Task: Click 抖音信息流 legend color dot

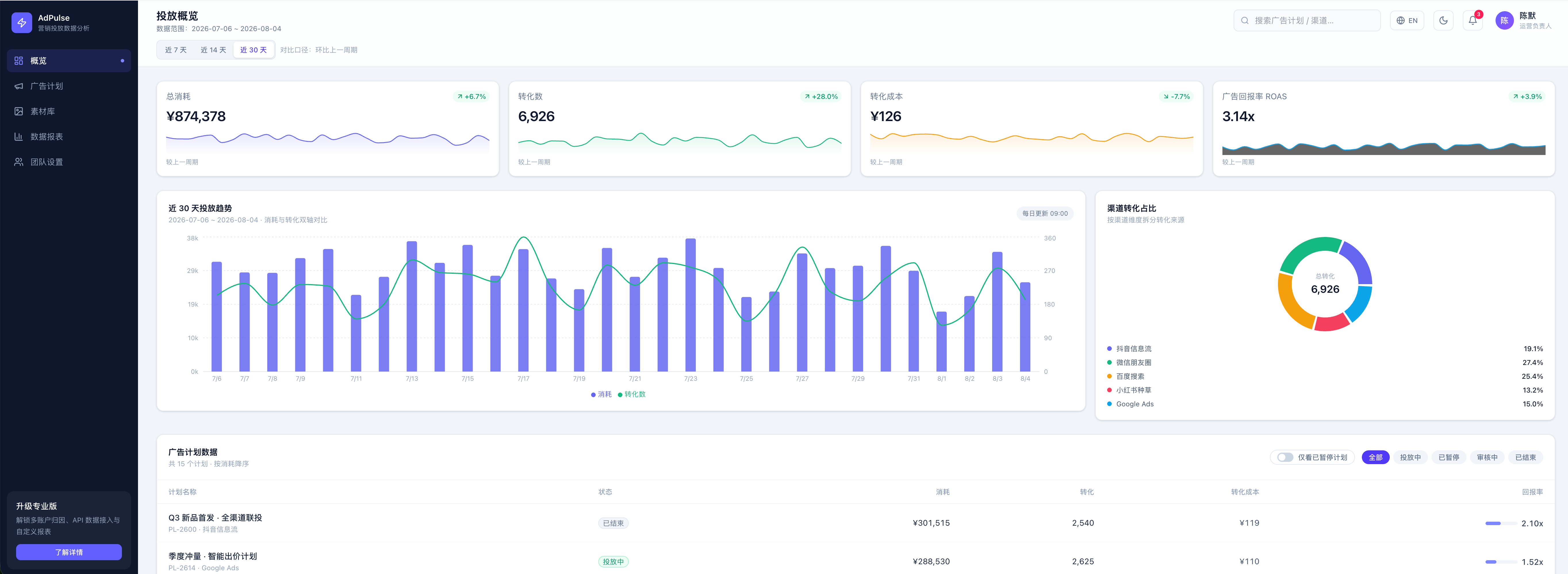Action: [x=1109, y=349]
